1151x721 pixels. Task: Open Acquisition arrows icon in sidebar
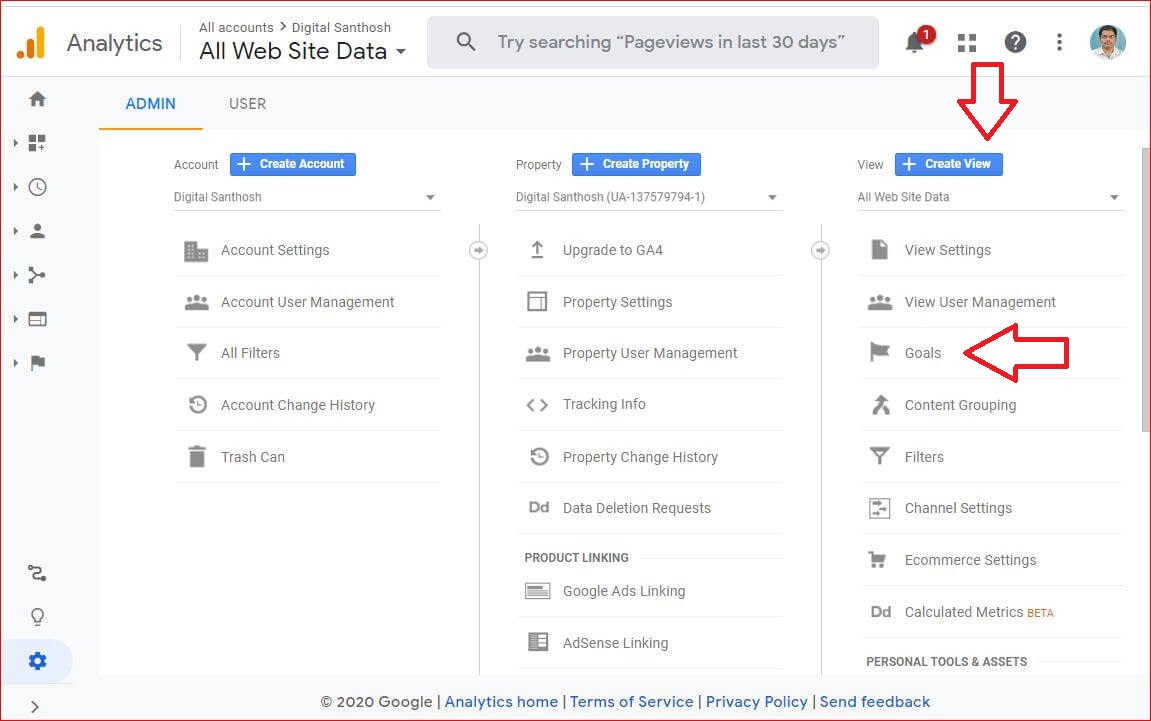click(37, 275)
